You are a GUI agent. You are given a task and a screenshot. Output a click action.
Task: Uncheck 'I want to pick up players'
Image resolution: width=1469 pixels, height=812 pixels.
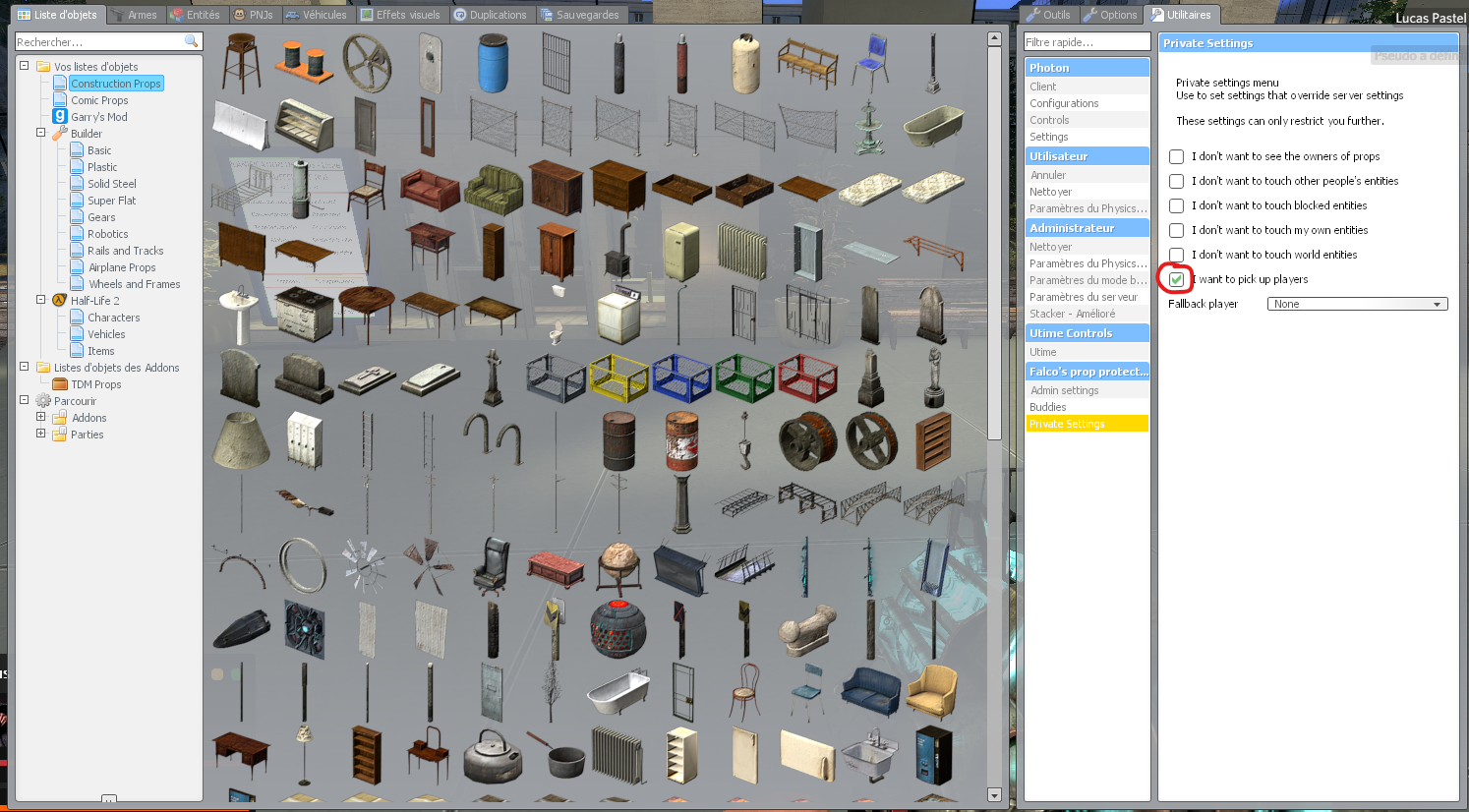(1176, 279)
